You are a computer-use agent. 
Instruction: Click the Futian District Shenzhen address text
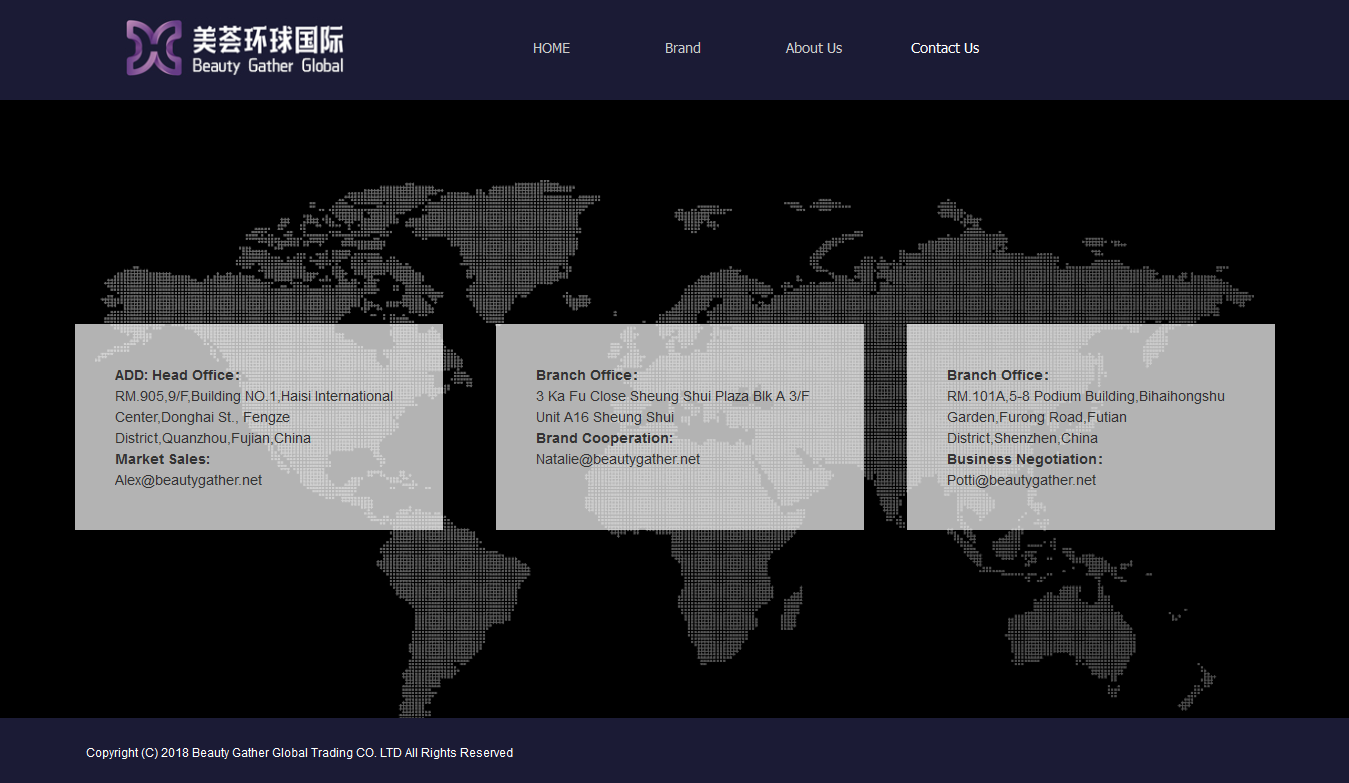click(1085, 417)
